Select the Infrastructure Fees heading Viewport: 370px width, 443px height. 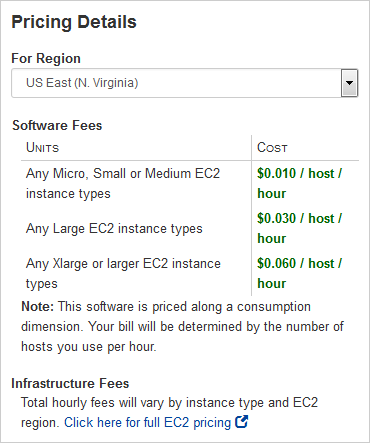(70, 383)
